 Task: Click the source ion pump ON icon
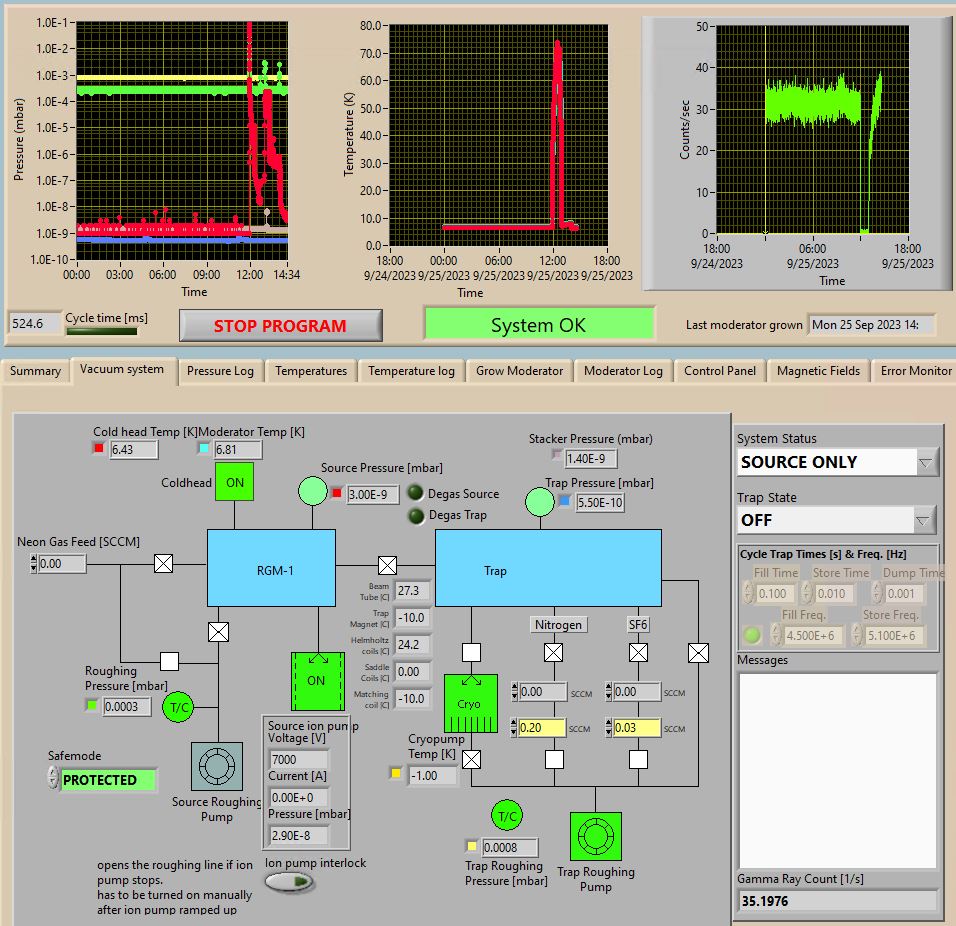[316, 681]
